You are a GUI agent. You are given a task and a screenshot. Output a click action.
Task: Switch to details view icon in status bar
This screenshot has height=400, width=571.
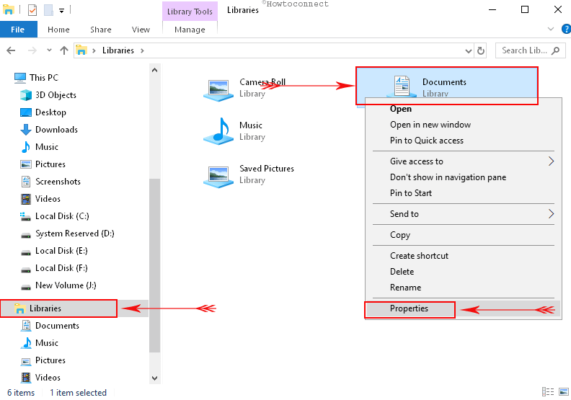548,392
